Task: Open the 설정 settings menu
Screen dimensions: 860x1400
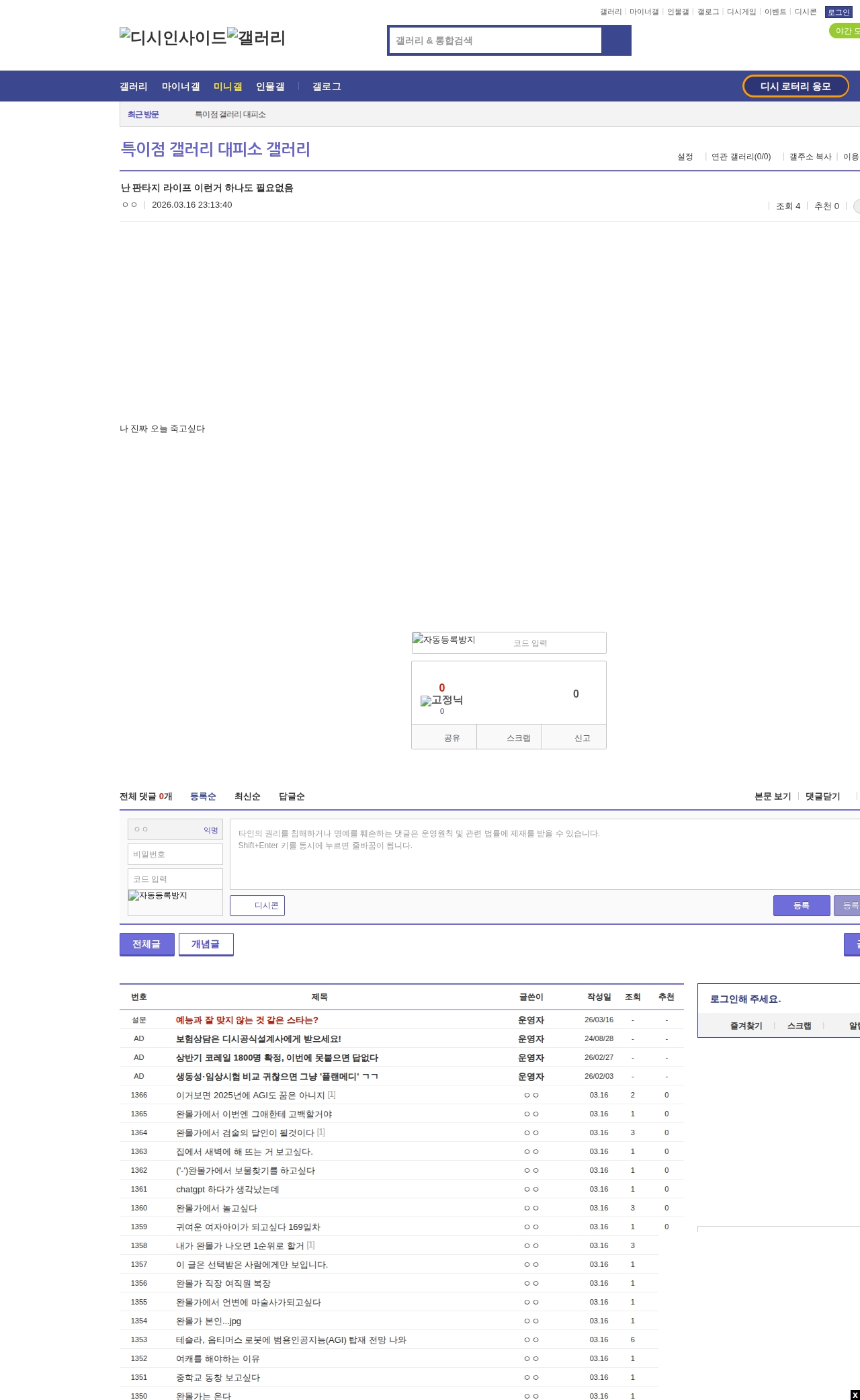Action: coord(685,157)
